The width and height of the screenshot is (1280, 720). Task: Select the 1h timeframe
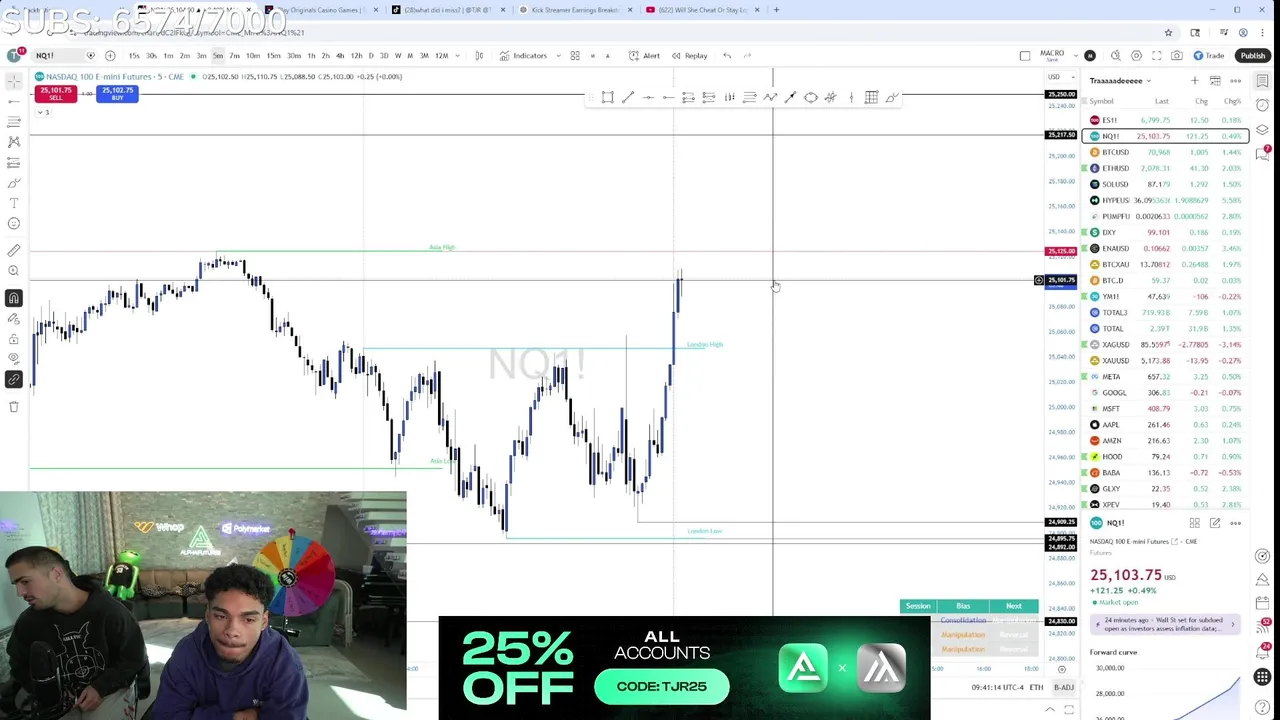(311, 55)
